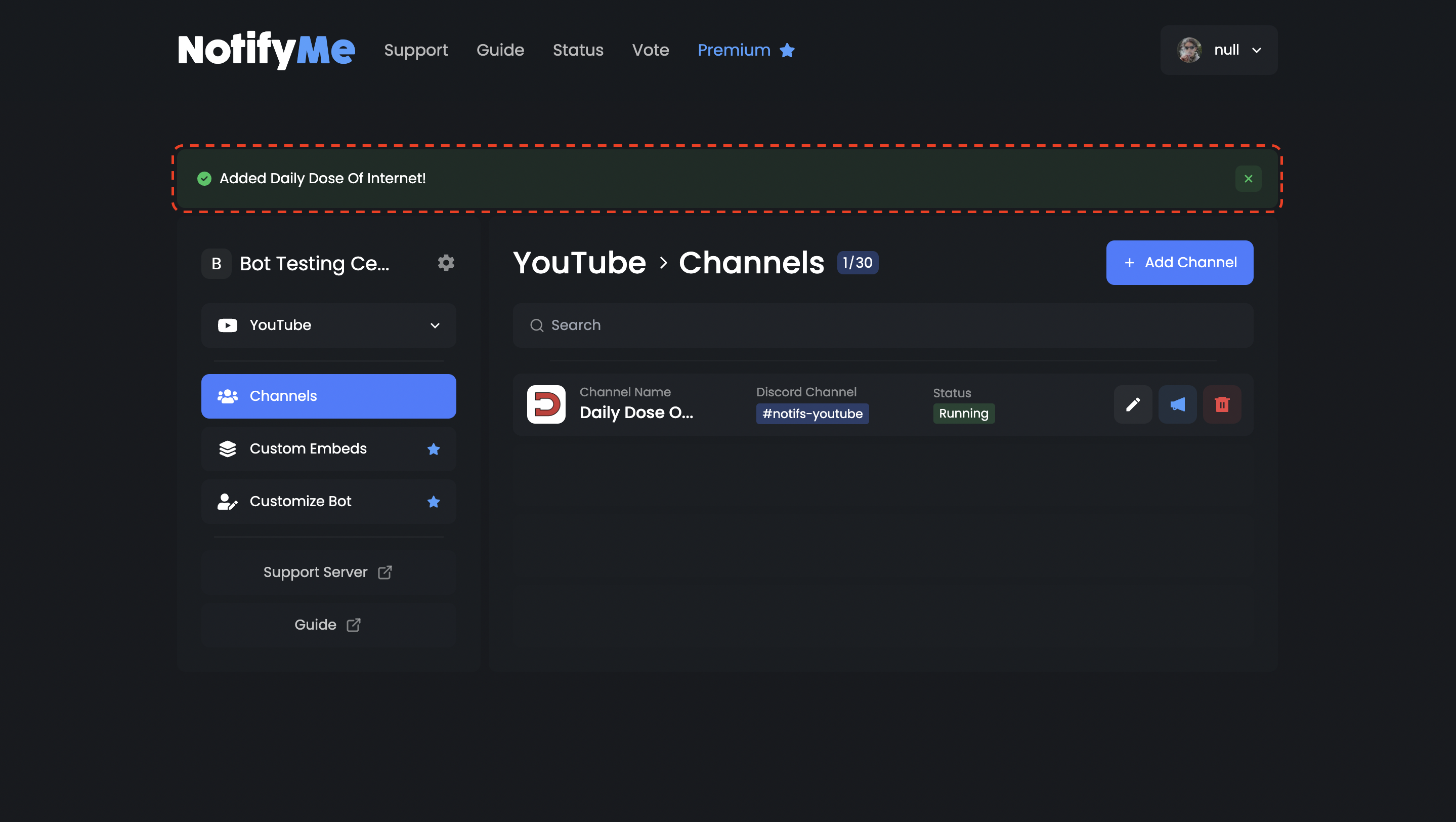This screenshot has width=1456, height=822.
Task: Dismiss the success alert with X
Action: [1248, 179]
